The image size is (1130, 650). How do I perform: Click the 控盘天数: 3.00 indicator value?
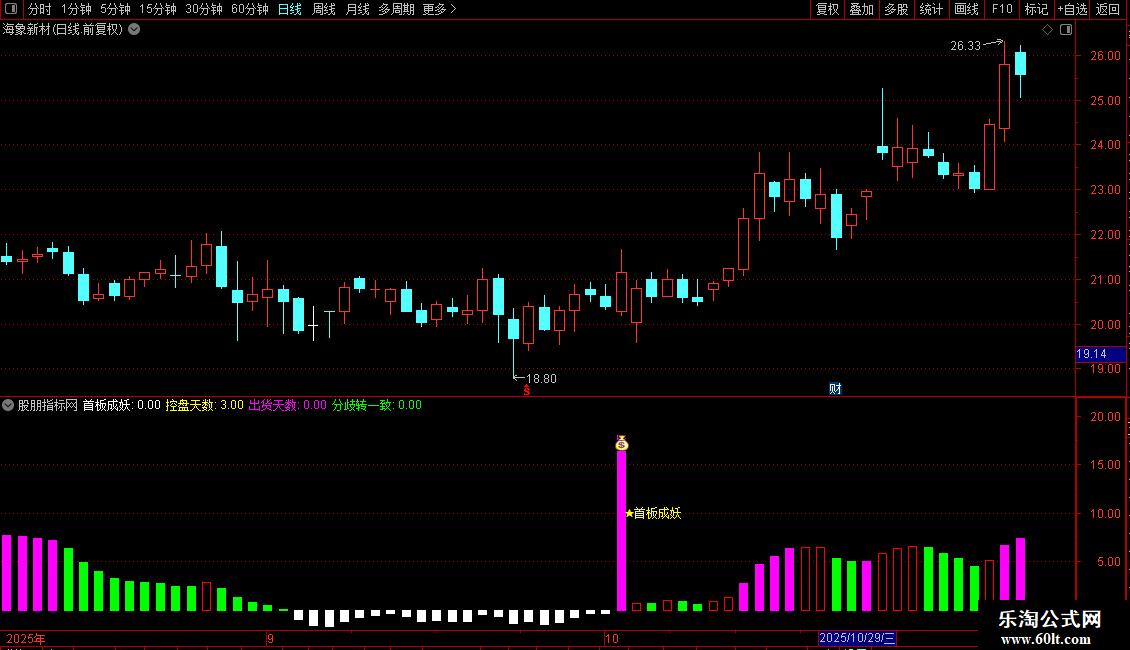[205, 405]
